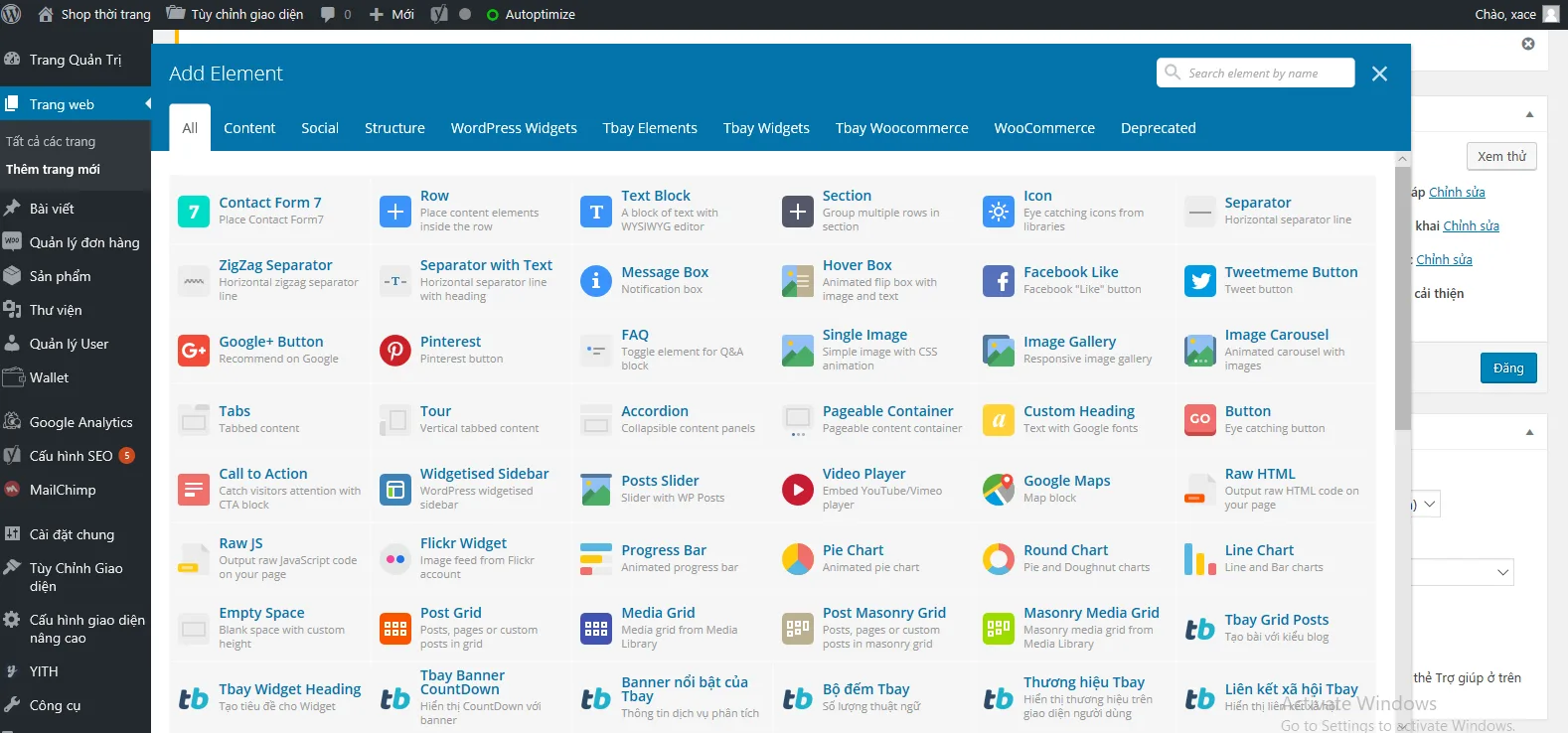Screen dimensions: 1568x733
Task: Pick the Tweetmeme Button twitter icon
Action: click(1200, 281)
